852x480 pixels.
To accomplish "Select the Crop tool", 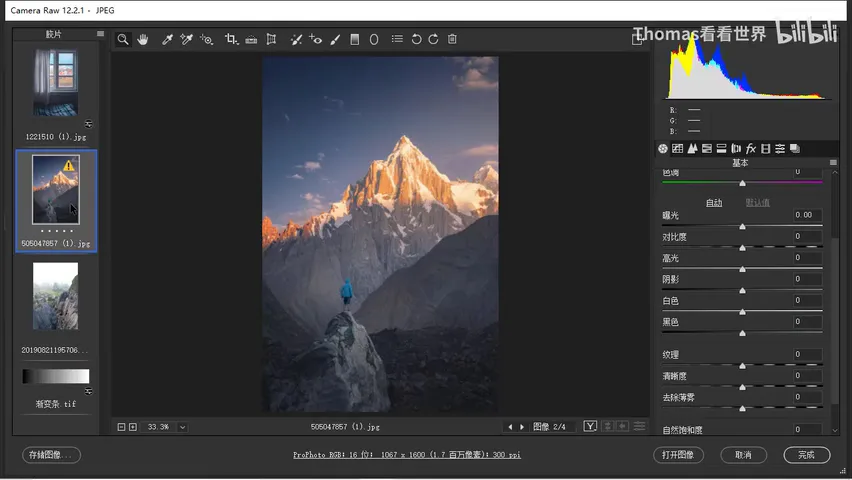I will (x=231, y=39).
